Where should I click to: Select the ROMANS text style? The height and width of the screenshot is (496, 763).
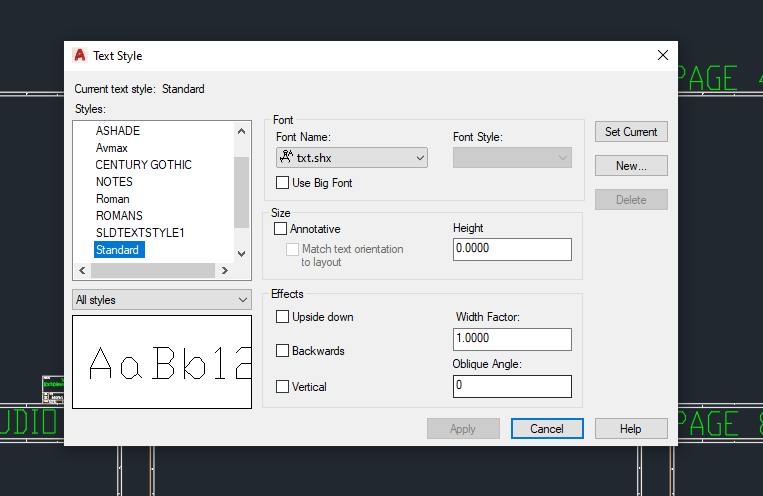[x=119, y=216]
